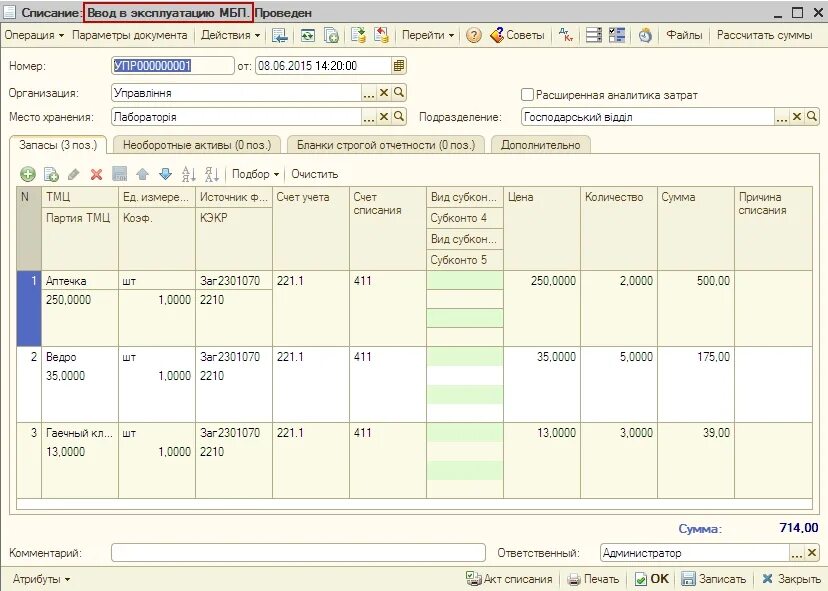Clear the Место хранения field
The width and height of the screenshot is (828, 591).
(x=384, y=117)
